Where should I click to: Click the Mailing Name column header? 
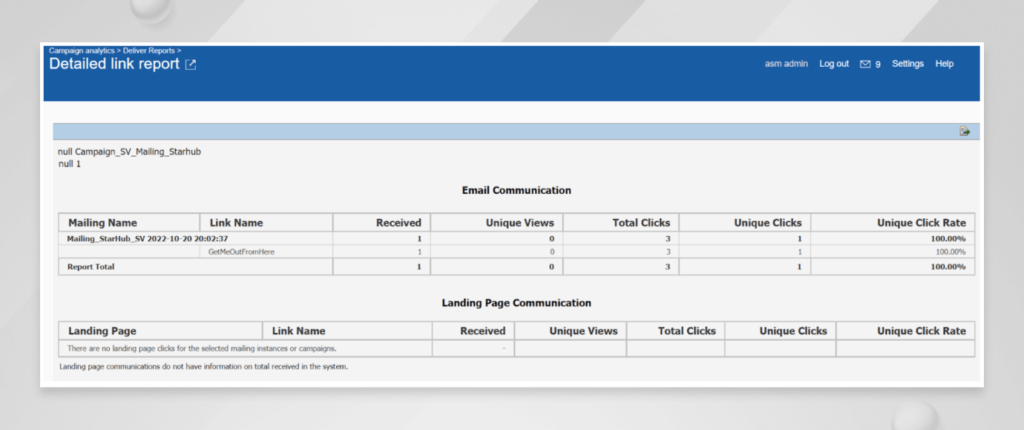coord(102,223)
